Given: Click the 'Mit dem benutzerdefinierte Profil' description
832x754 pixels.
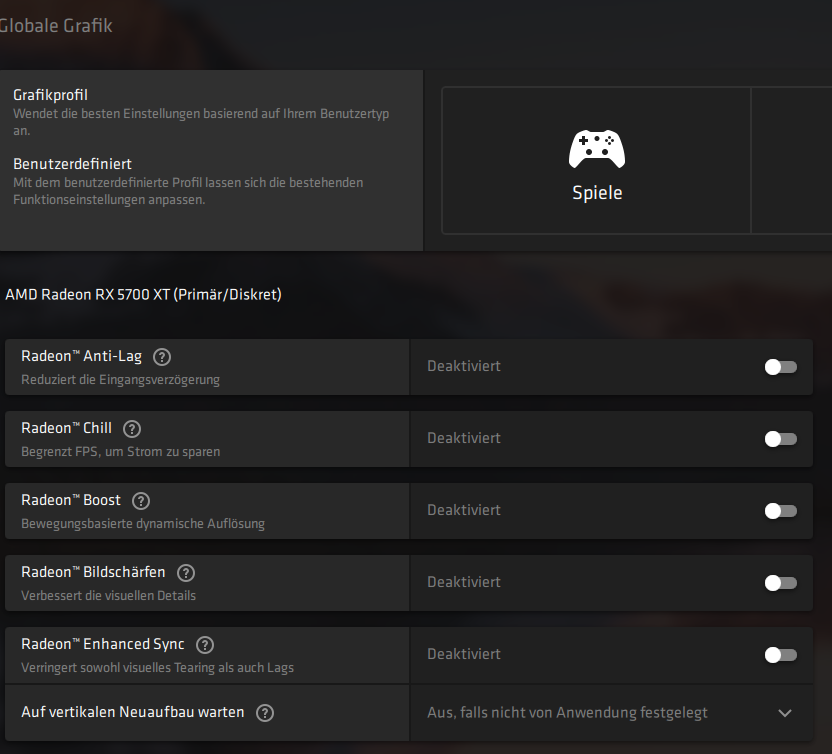Looking at the screenshot, I should click(x=188, y=191).
